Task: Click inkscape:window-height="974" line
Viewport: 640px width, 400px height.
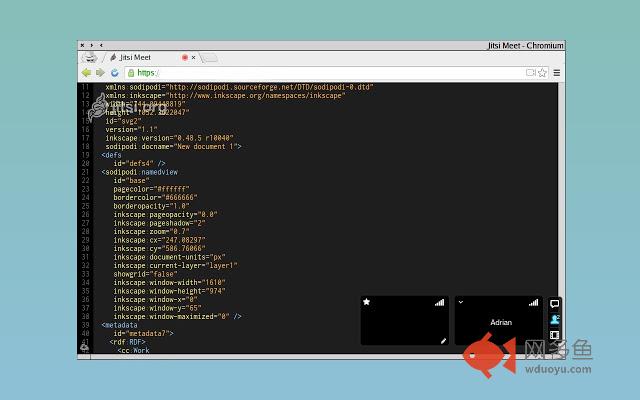Action: tap(169, 291)
